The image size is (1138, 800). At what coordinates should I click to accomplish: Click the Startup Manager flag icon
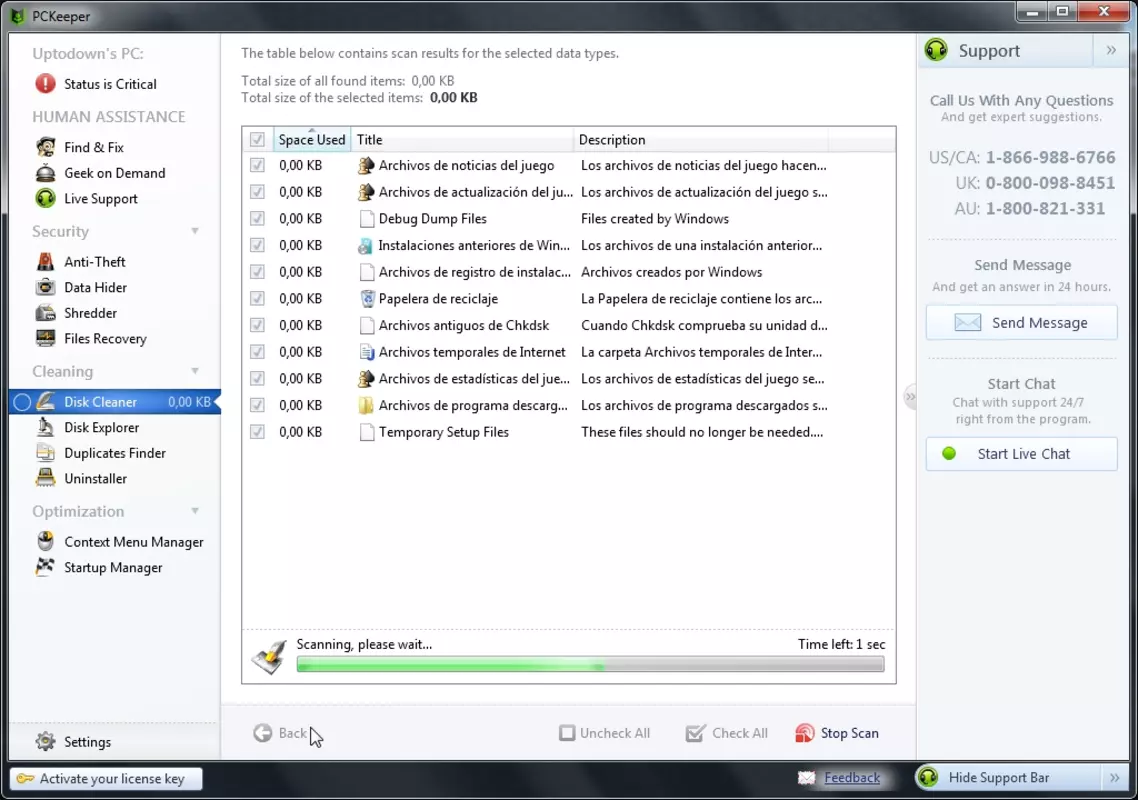pos(46,567)
